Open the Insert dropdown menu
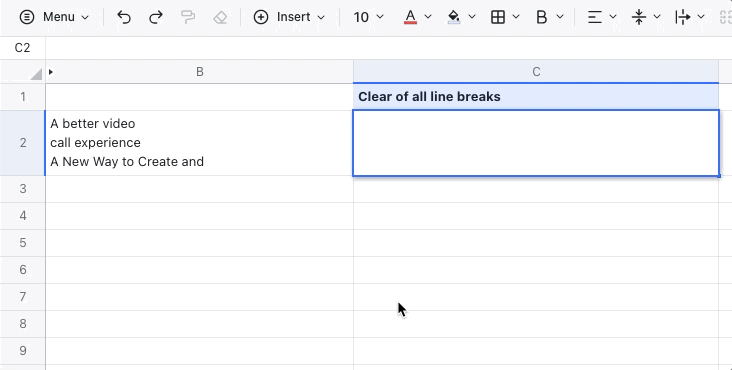 289,17
